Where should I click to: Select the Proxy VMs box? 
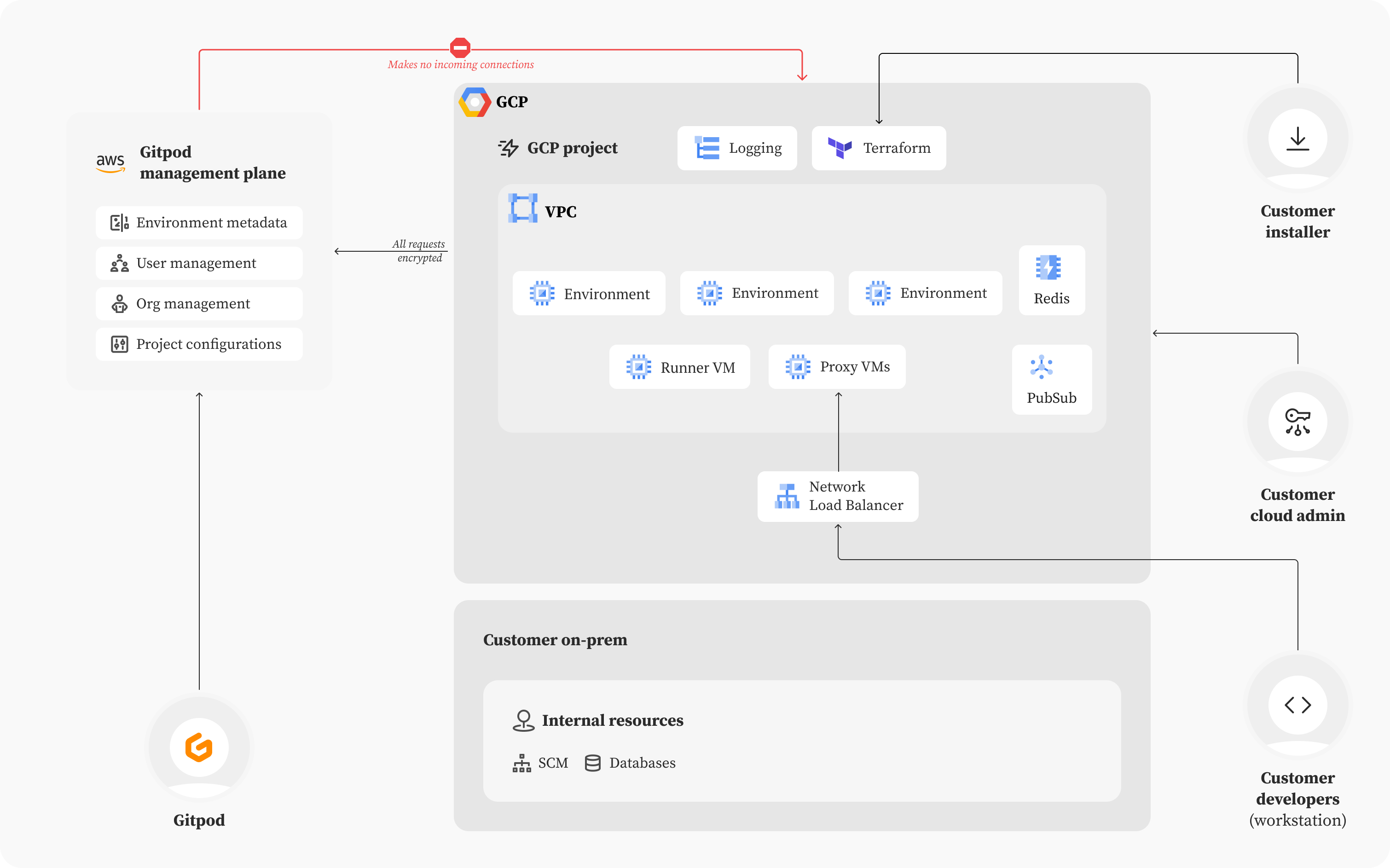(x=836, y=367)
